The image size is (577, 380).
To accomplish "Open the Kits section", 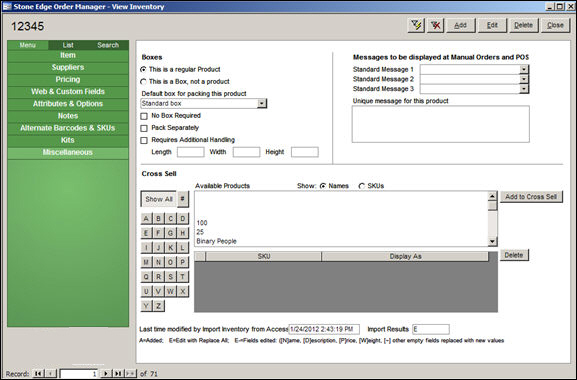I will [68, 140].
